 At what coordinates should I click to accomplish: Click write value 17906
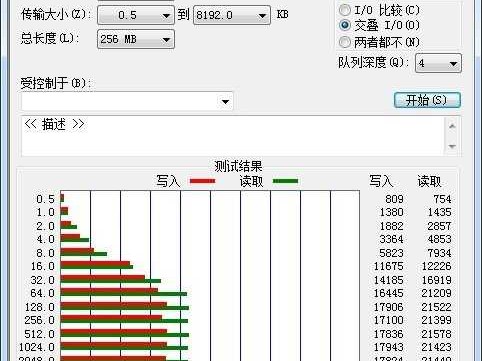pyautogui.click(x=389, y=307)
